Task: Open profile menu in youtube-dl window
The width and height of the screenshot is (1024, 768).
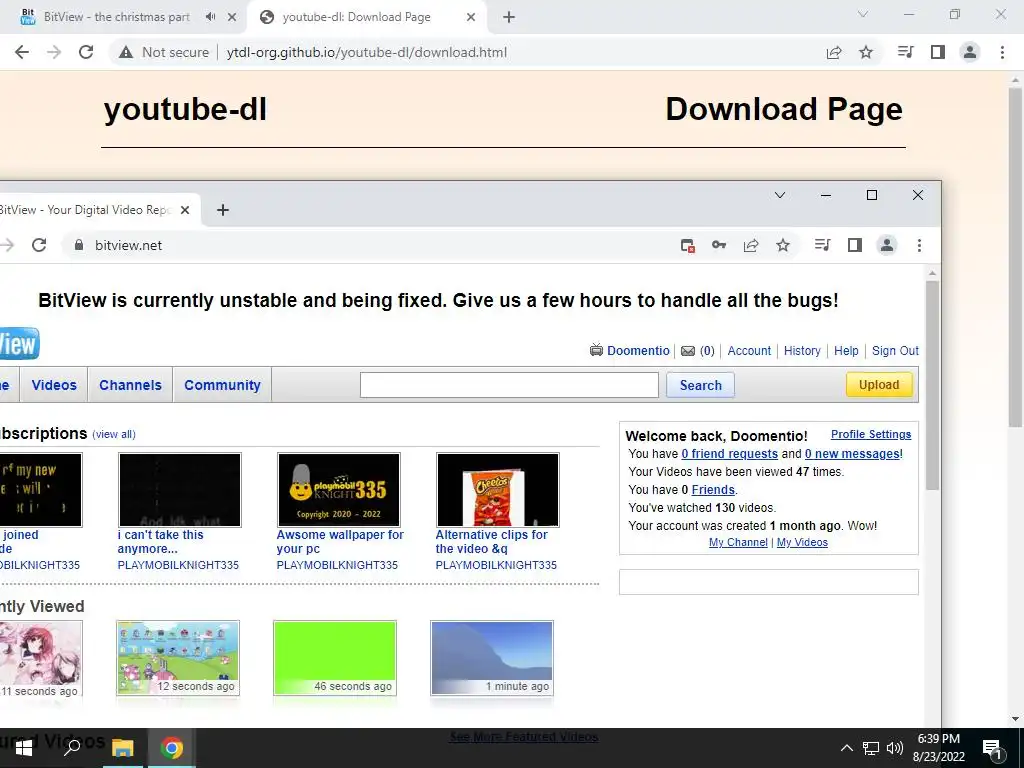Action: [970, 52]
